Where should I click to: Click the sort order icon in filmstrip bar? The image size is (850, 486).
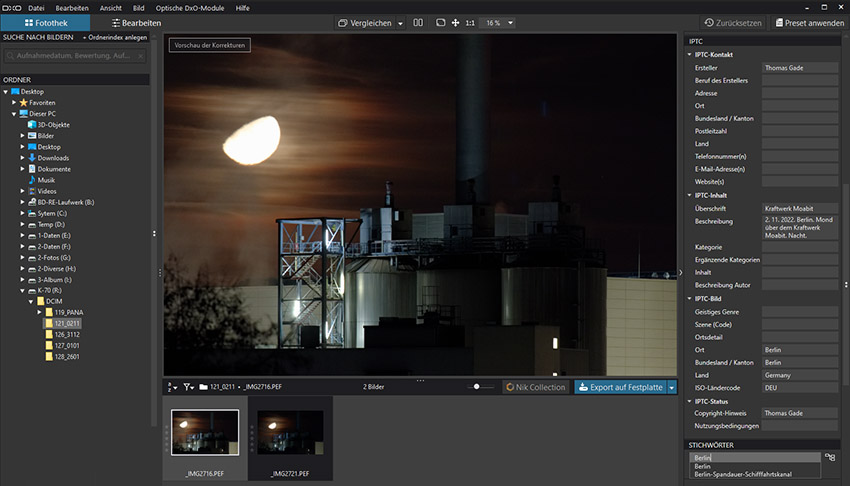[170, 386]
